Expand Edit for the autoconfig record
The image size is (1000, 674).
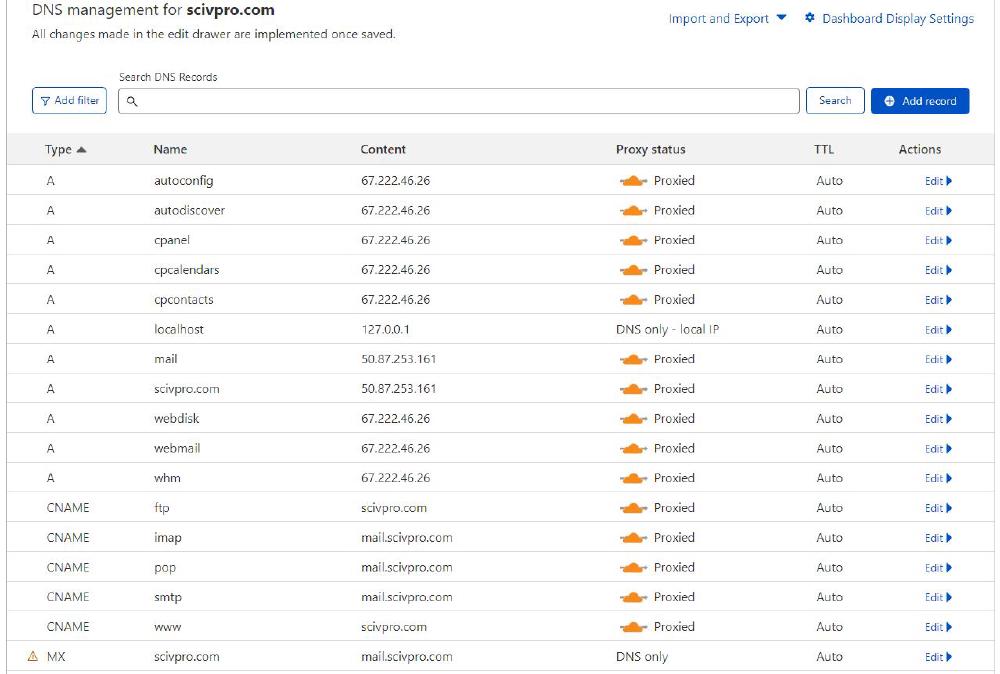click(x=938, y=181)
